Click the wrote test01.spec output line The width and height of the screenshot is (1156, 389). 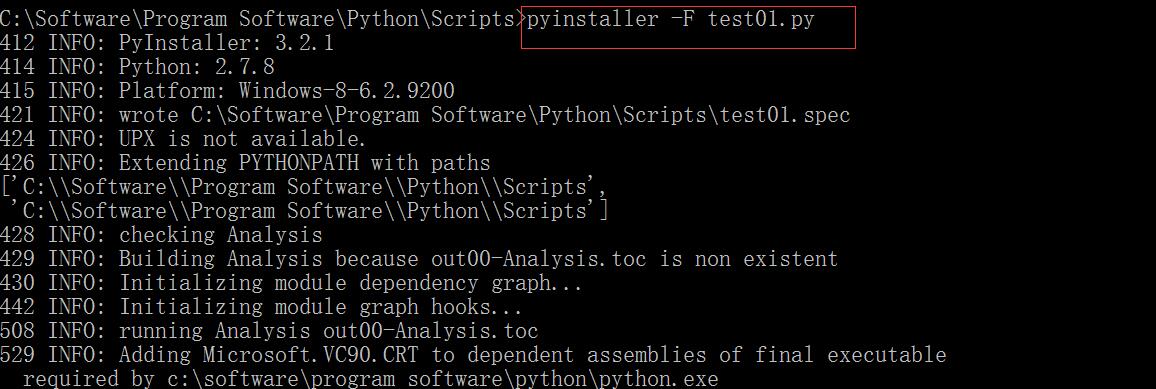click(x=425, y=116)
